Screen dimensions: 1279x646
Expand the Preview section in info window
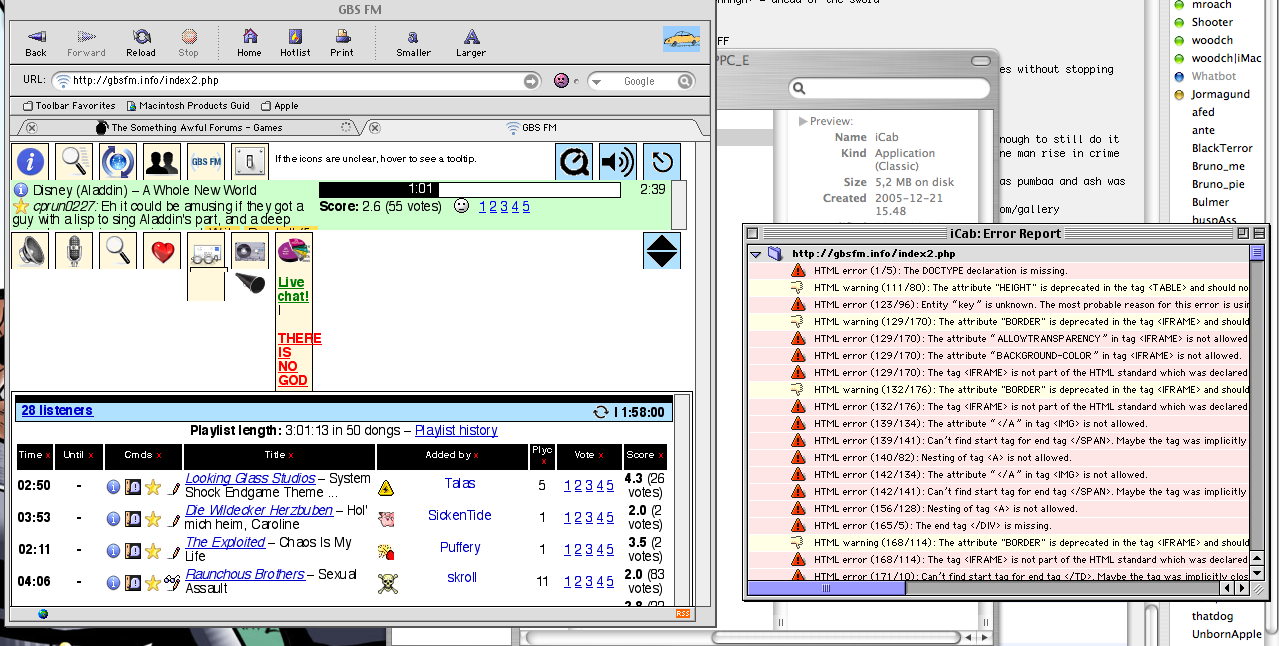pos(803,121)
